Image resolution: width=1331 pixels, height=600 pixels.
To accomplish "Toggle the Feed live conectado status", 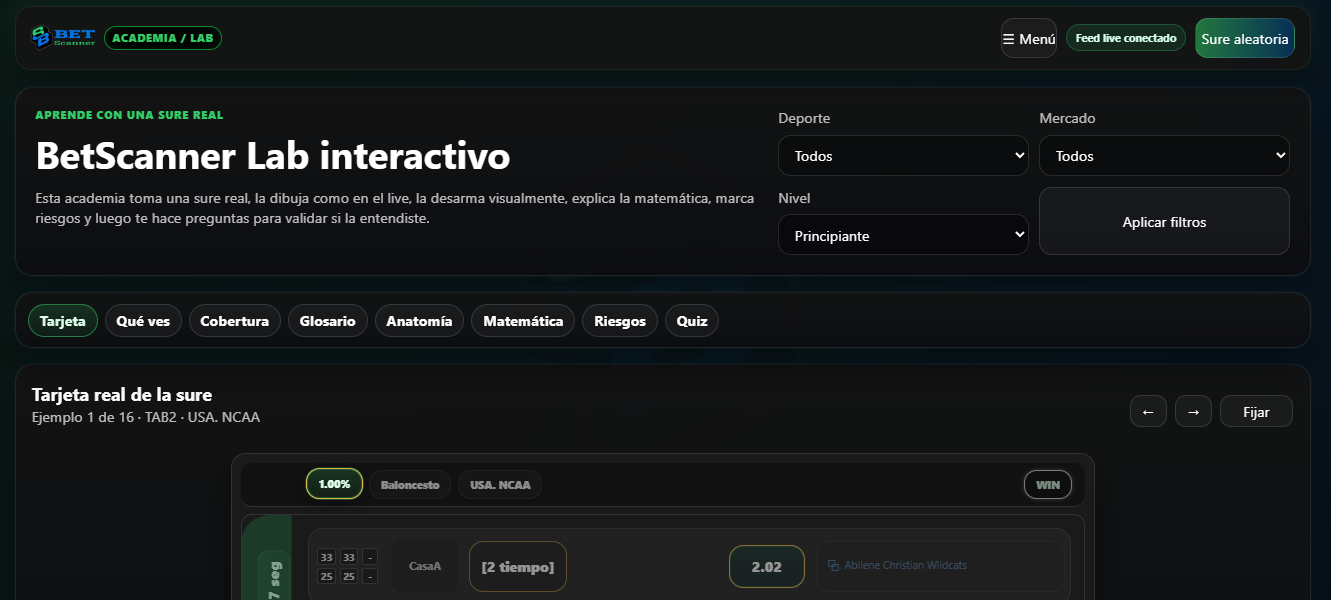I will click(x=1125, y=36).
